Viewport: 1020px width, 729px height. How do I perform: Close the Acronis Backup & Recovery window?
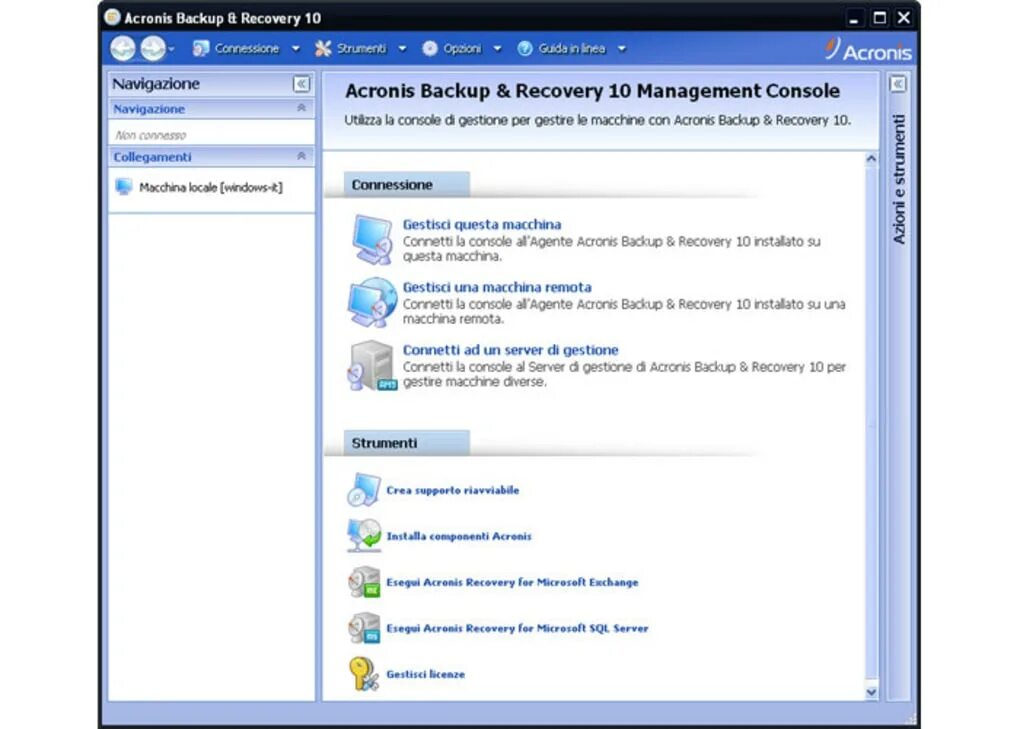point(904,18)
